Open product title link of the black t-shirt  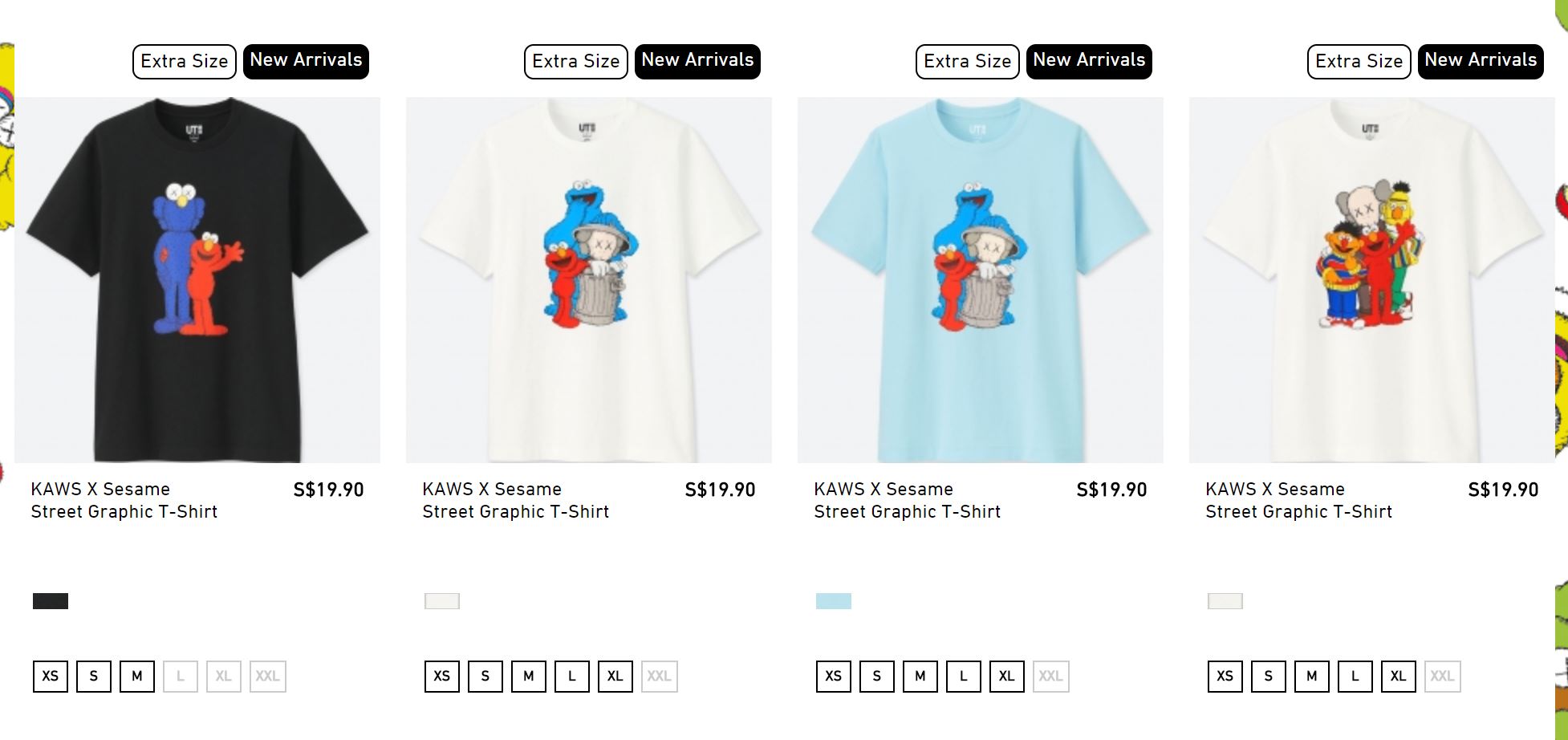click(124, 500)
